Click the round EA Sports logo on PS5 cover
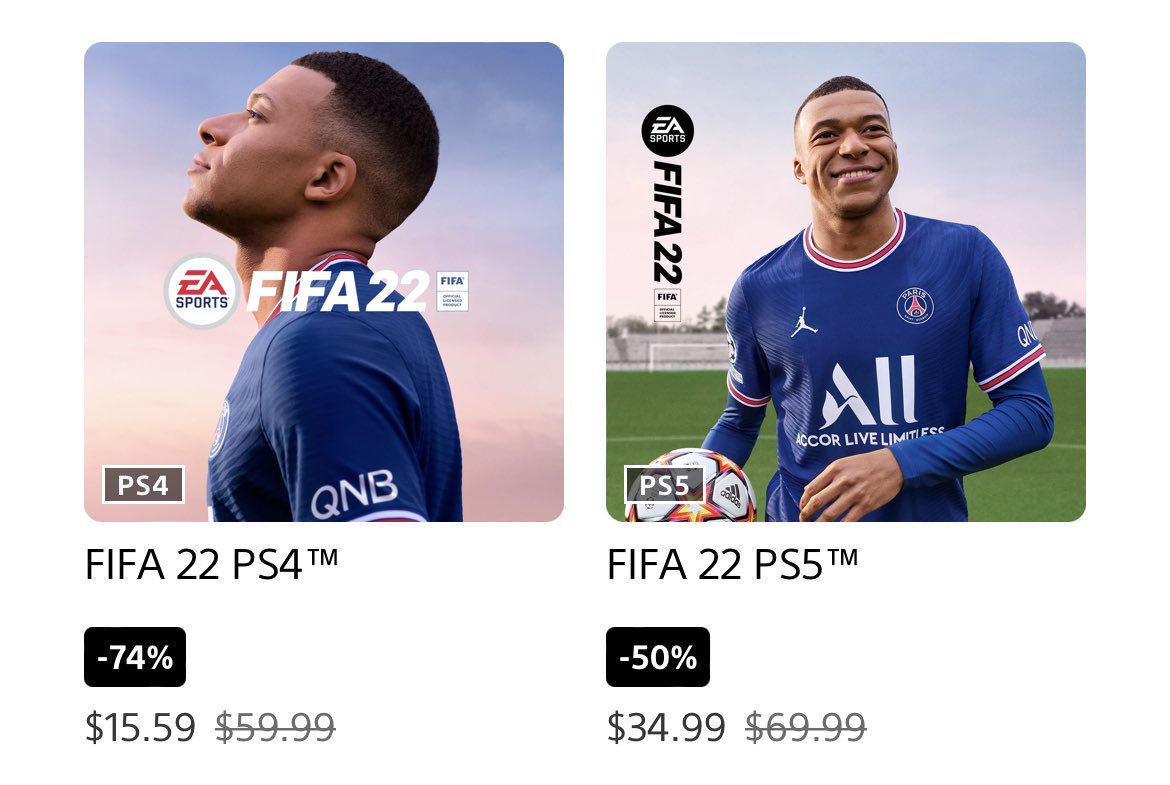Image resolution: width=1170 pixels, height=785 pixels. coord(667,131)
